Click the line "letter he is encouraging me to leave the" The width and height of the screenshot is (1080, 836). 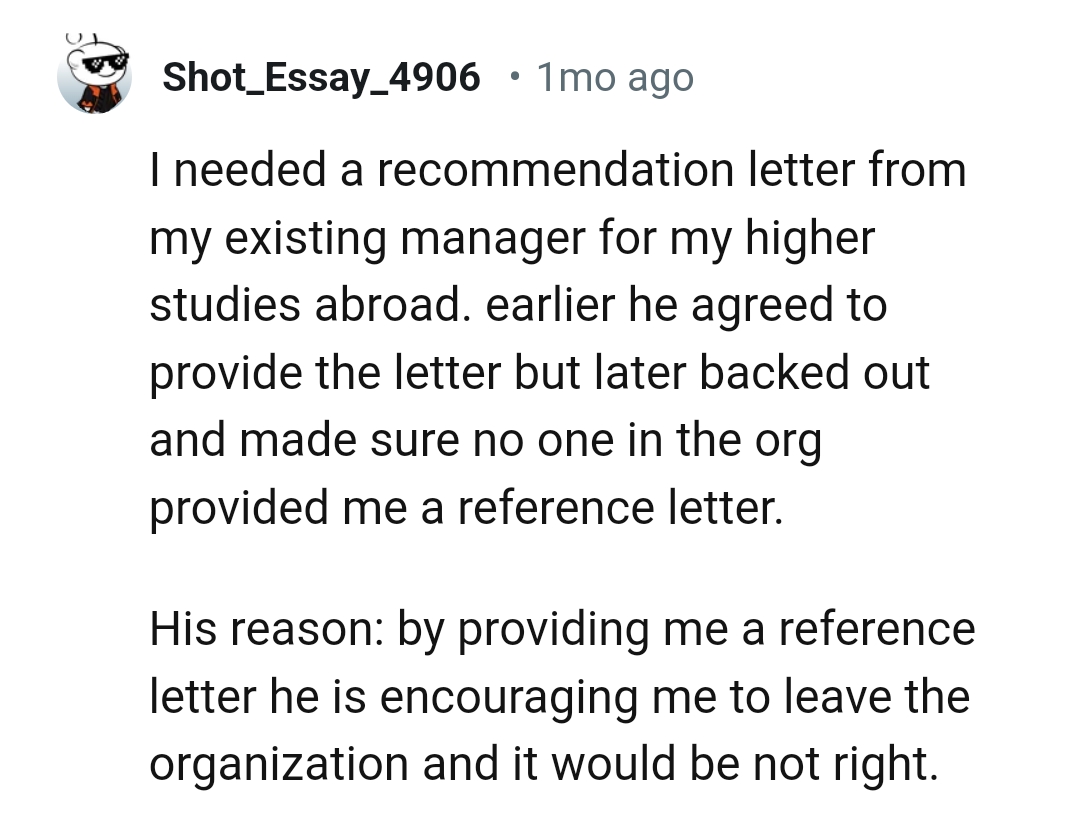point(559,696)
